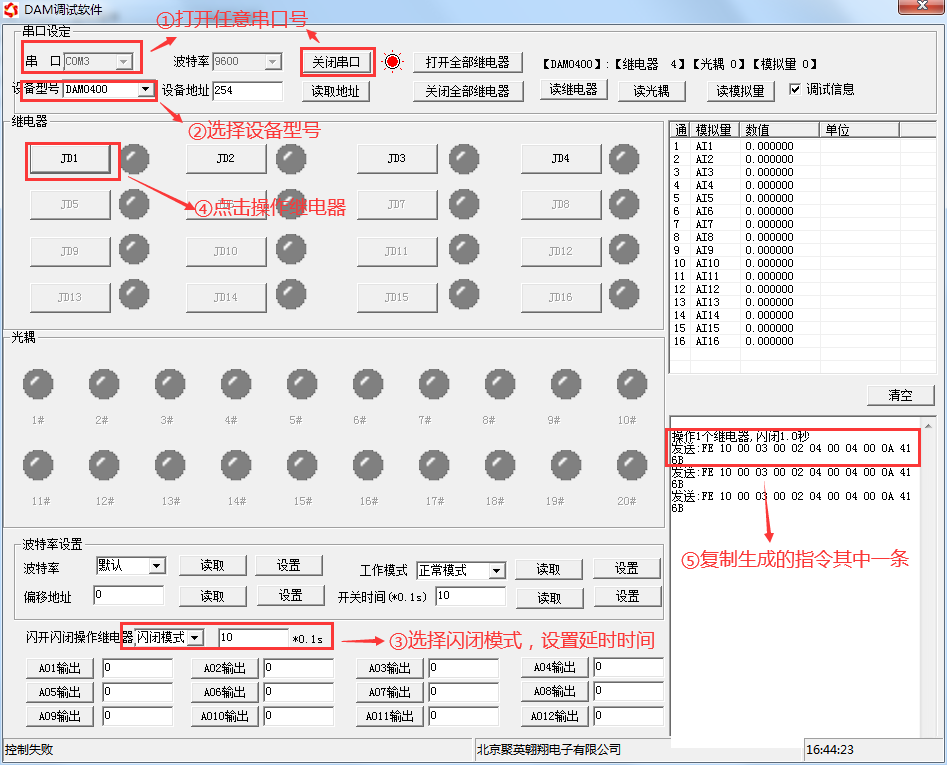The image size is (947, 765).
Task: Toggle relay JD13 on
Action: (x=69, y=296)
